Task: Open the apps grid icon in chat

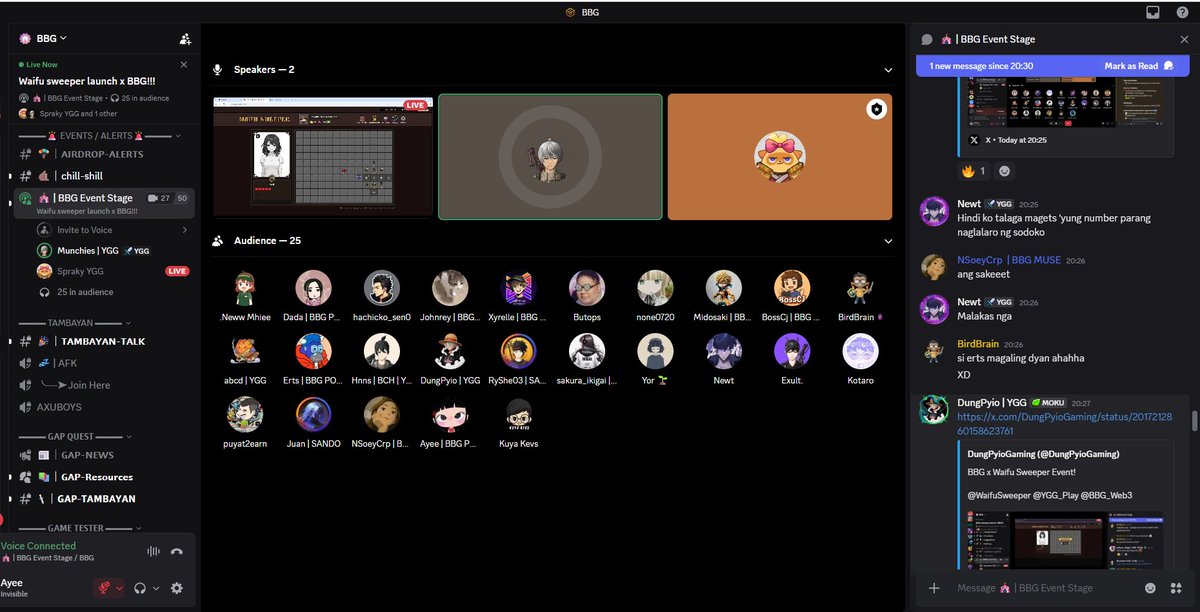Action: point(1175,588)
